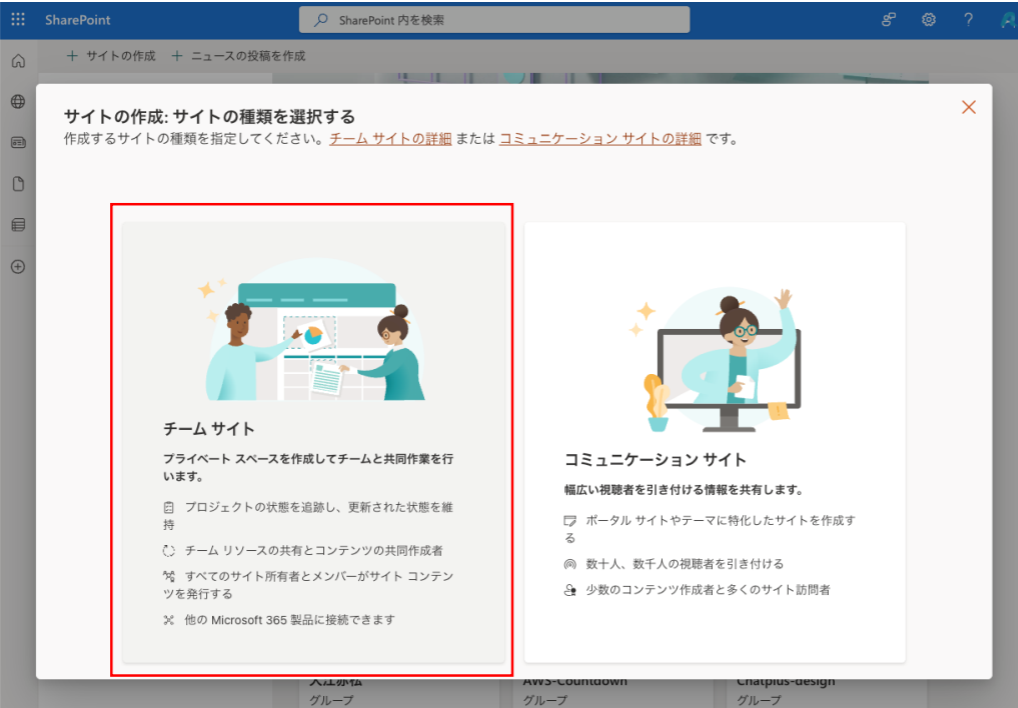Image resolution: width=1018 pixels, height=708 pixels.
Task: Click the team resource sharing circle icon
Action: [x=169, y=550]
